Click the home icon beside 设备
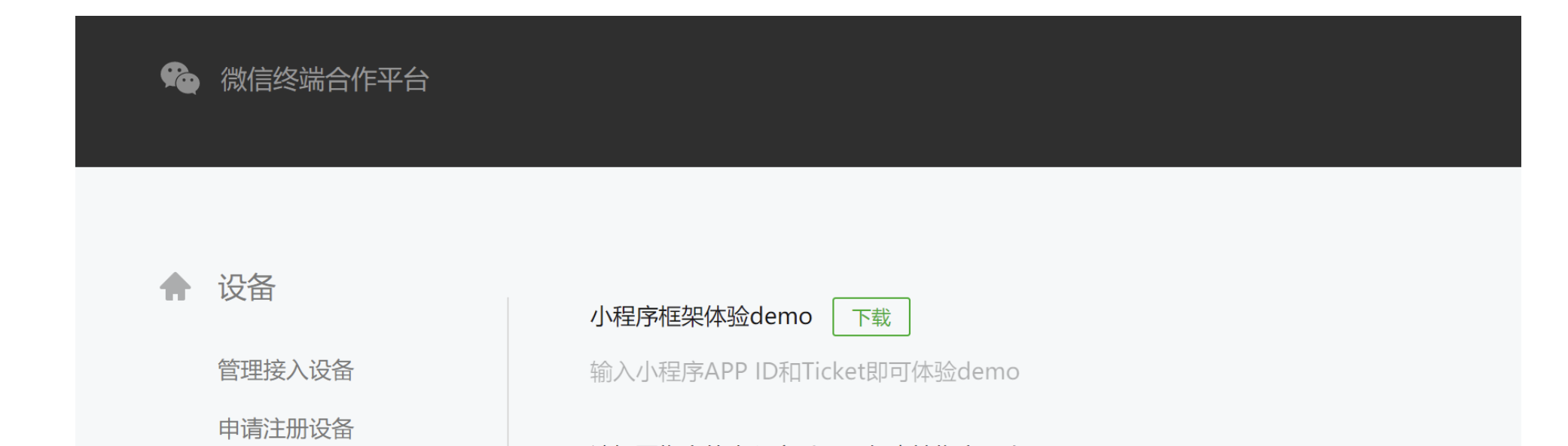 click(x=175, y=287)
